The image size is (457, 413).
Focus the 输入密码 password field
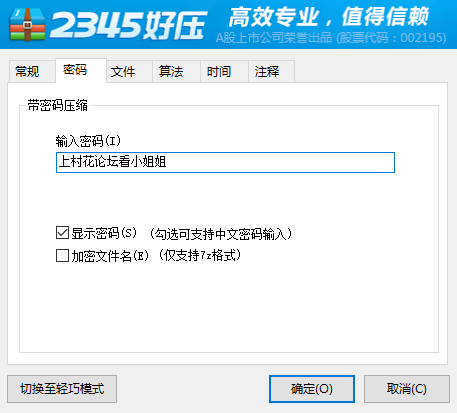click(225, 162)
